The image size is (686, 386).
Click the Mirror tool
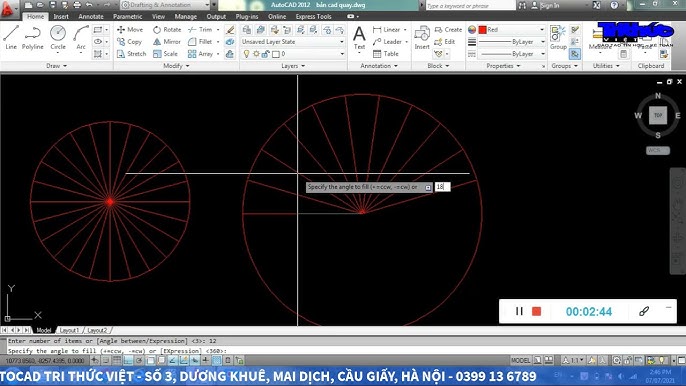(167, 42)
